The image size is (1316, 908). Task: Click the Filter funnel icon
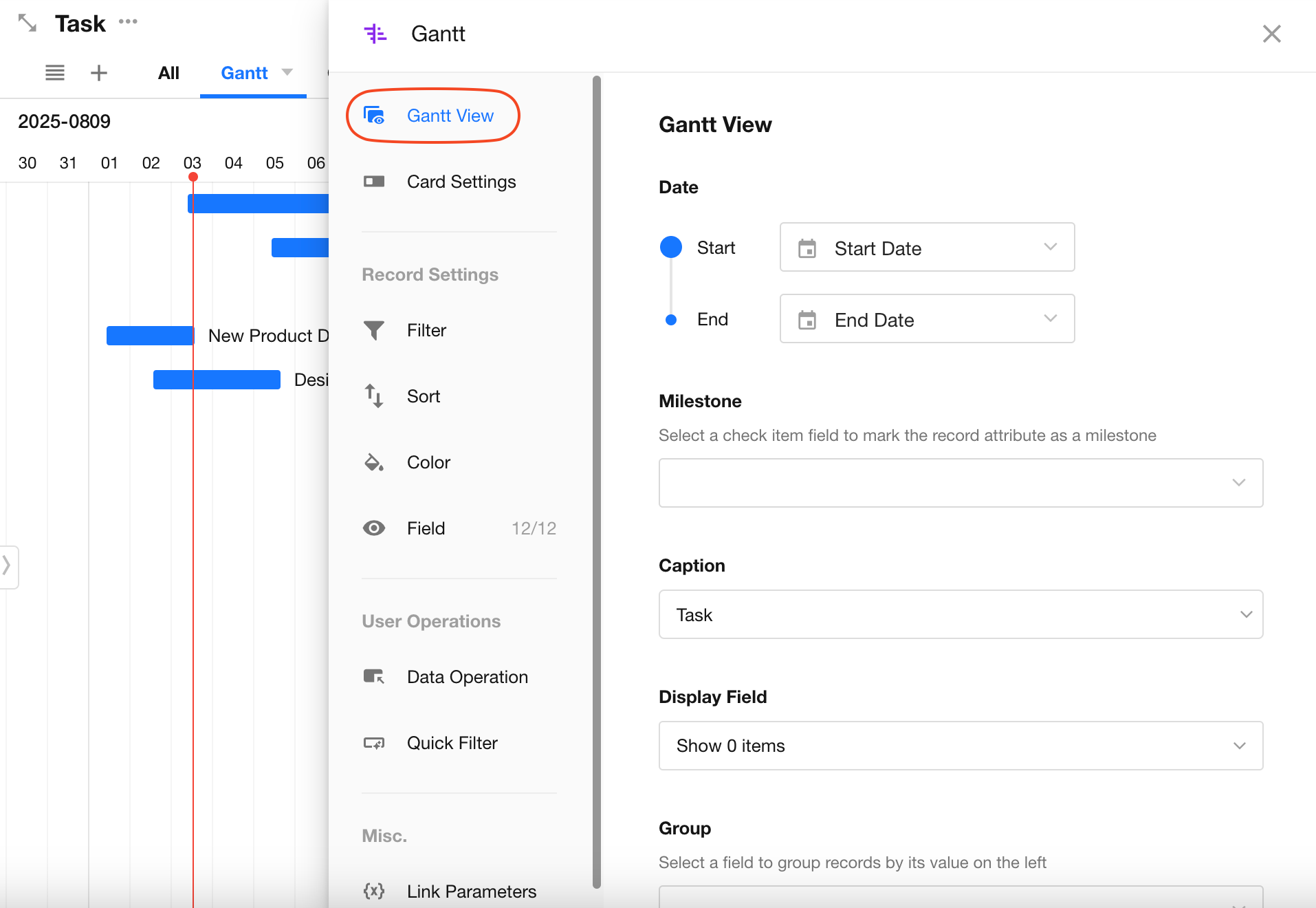(374, 330)
